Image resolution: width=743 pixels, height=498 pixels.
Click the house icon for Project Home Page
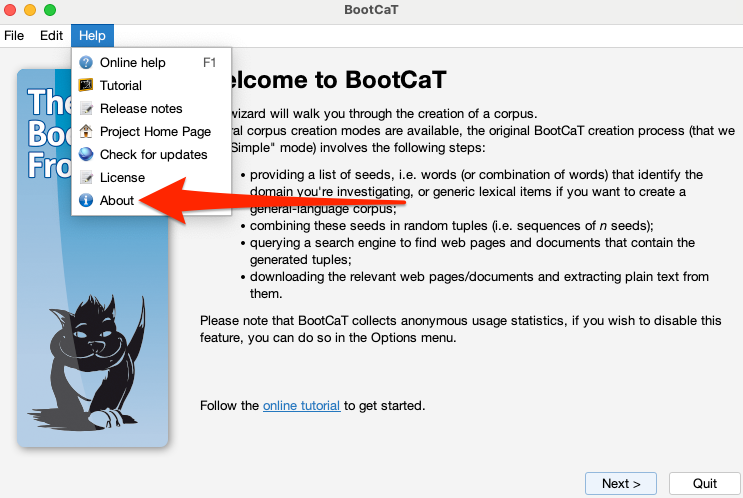tap(86, 131)
